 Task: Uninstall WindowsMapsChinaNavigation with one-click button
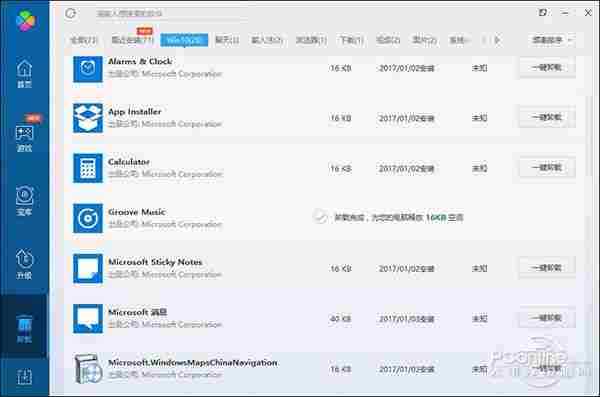pos(547,368)
